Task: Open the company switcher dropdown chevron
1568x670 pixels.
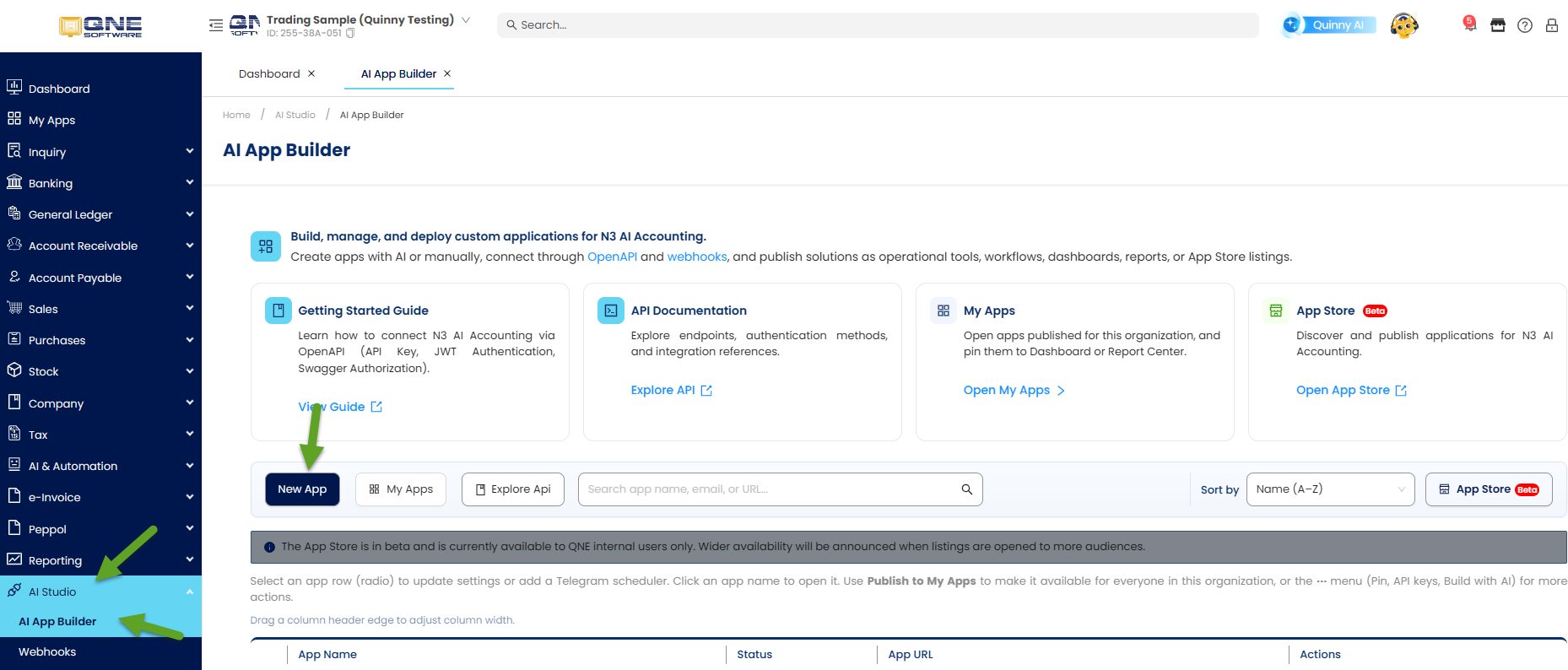Action: coord(466,19)
